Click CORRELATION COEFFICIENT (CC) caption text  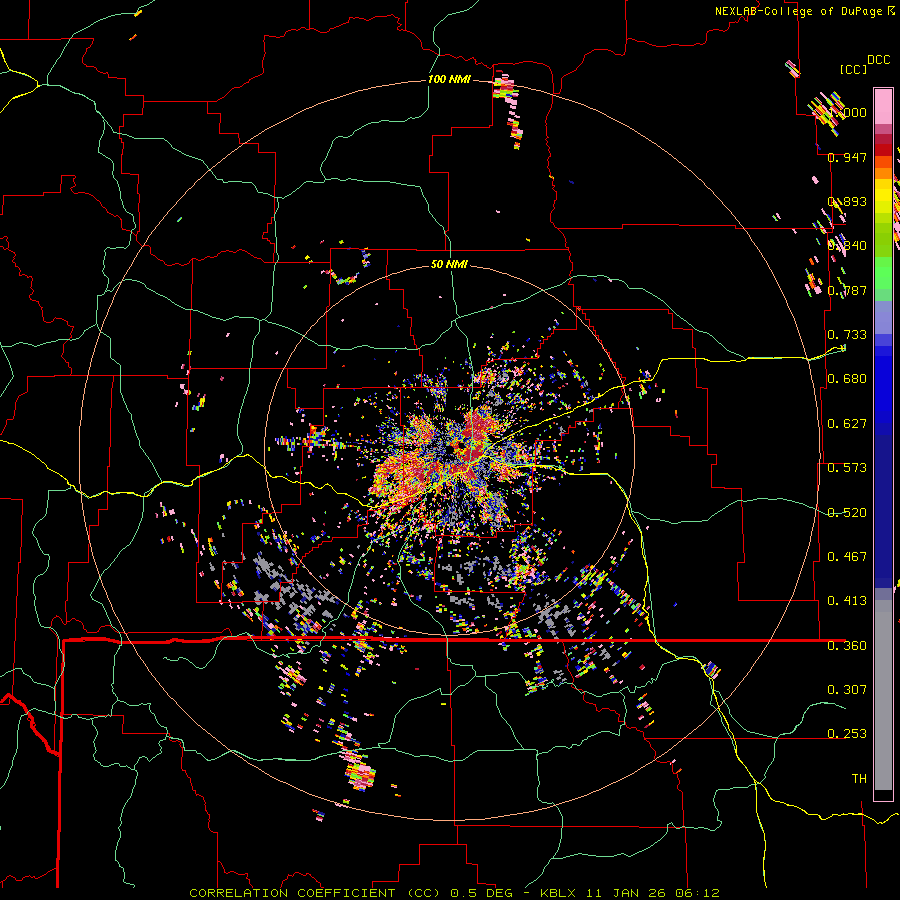click(315, 893)
